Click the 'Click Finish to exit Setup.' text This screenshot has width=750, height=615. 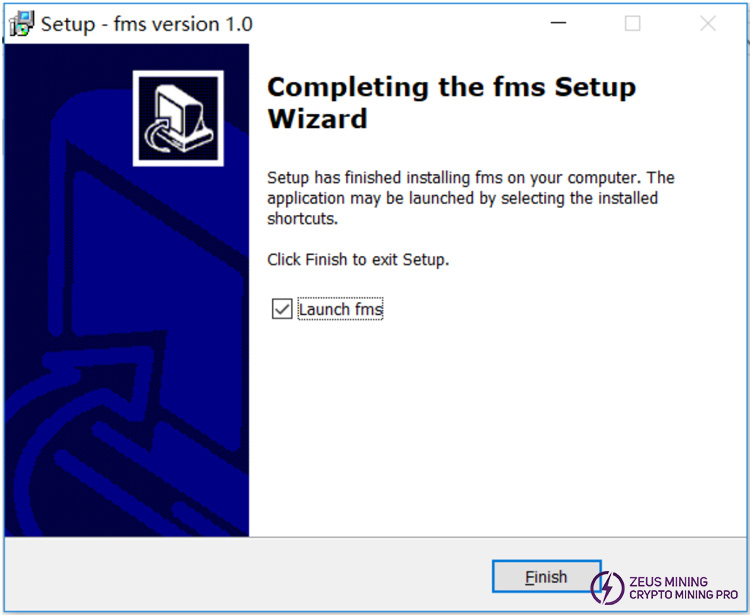tap(358, 259)
